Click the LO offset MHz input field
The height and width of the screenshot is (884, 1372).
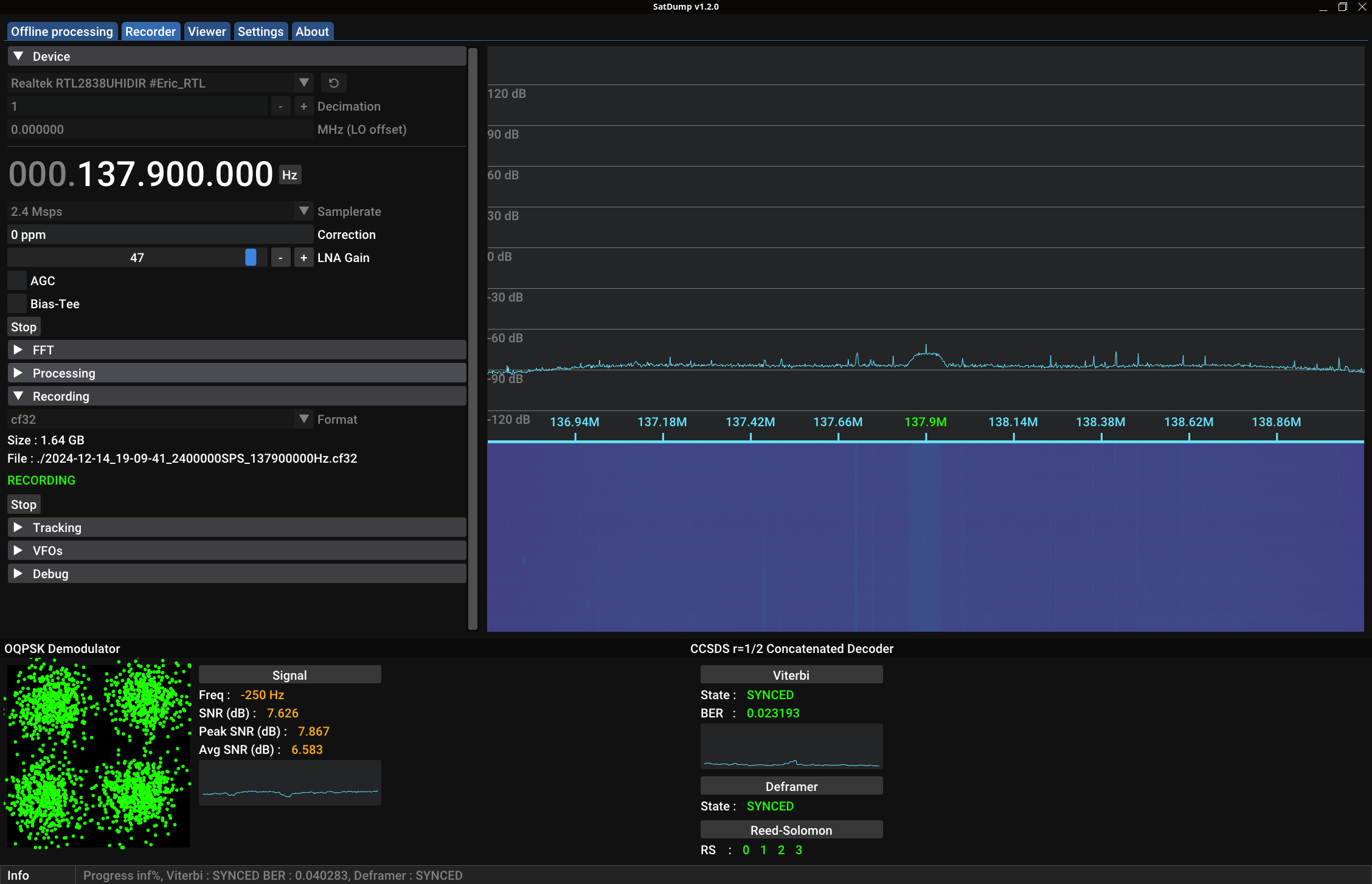(159, 129)
